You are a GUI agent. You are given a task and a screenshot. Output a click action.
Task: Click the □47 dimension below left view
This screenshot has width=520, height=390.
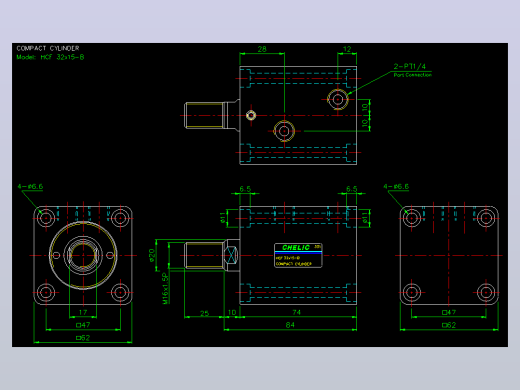click(x=83, y=325)
